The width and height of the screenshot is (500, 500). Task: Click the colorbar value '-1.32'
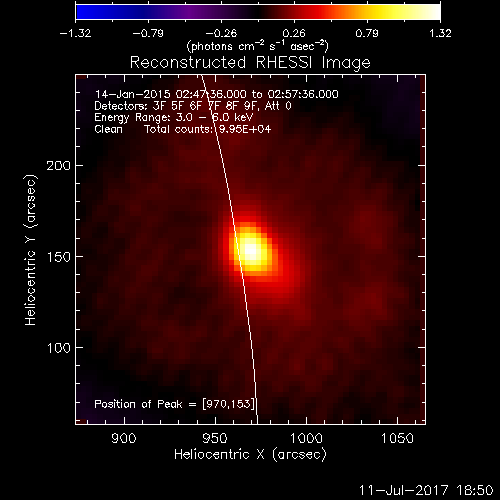point(75,33)
